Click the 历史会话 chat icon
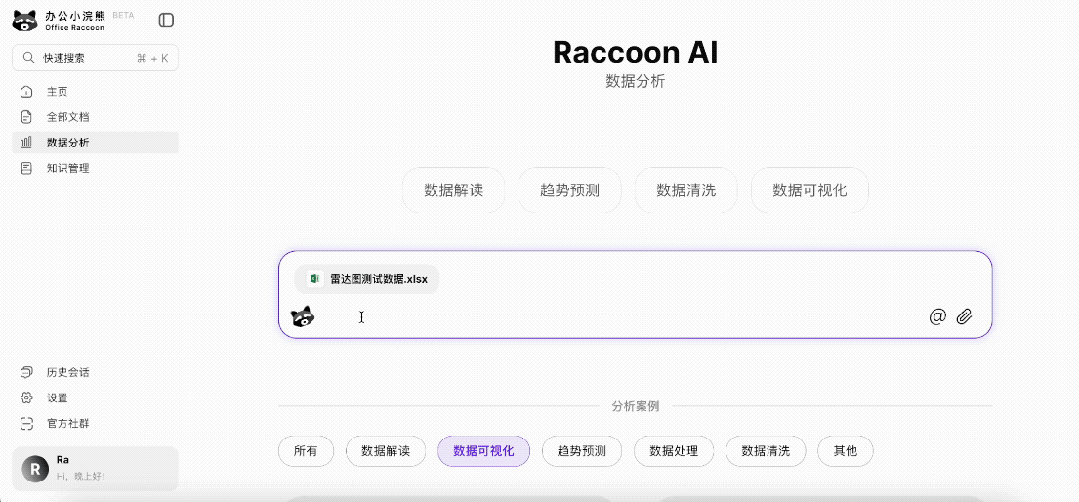Viewport: 1079px width, 502px height. click(x=26, y=372)
